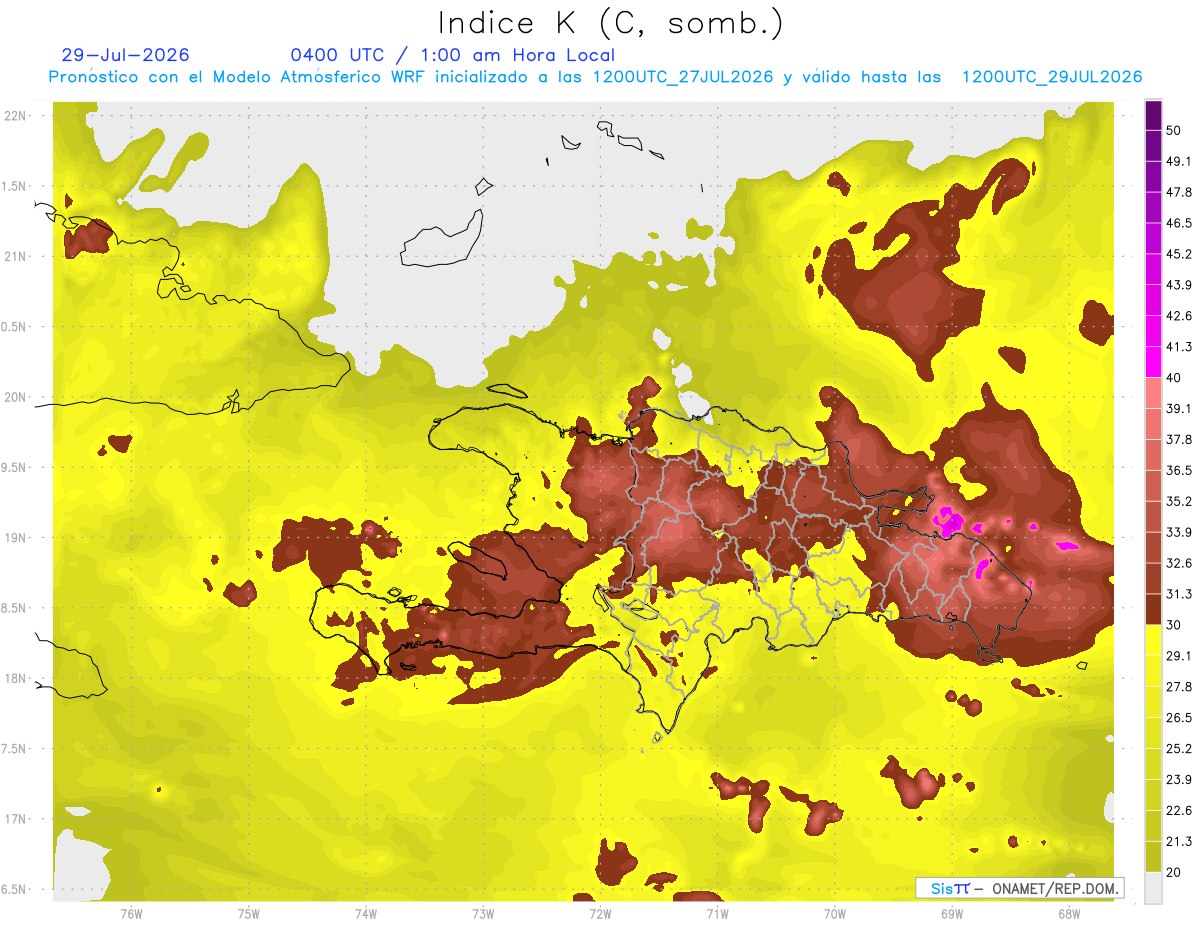Click the '1200UTC_27JUL2026' initialization time text
This screenshot has width=1200, height=927.
coord(683,77)
